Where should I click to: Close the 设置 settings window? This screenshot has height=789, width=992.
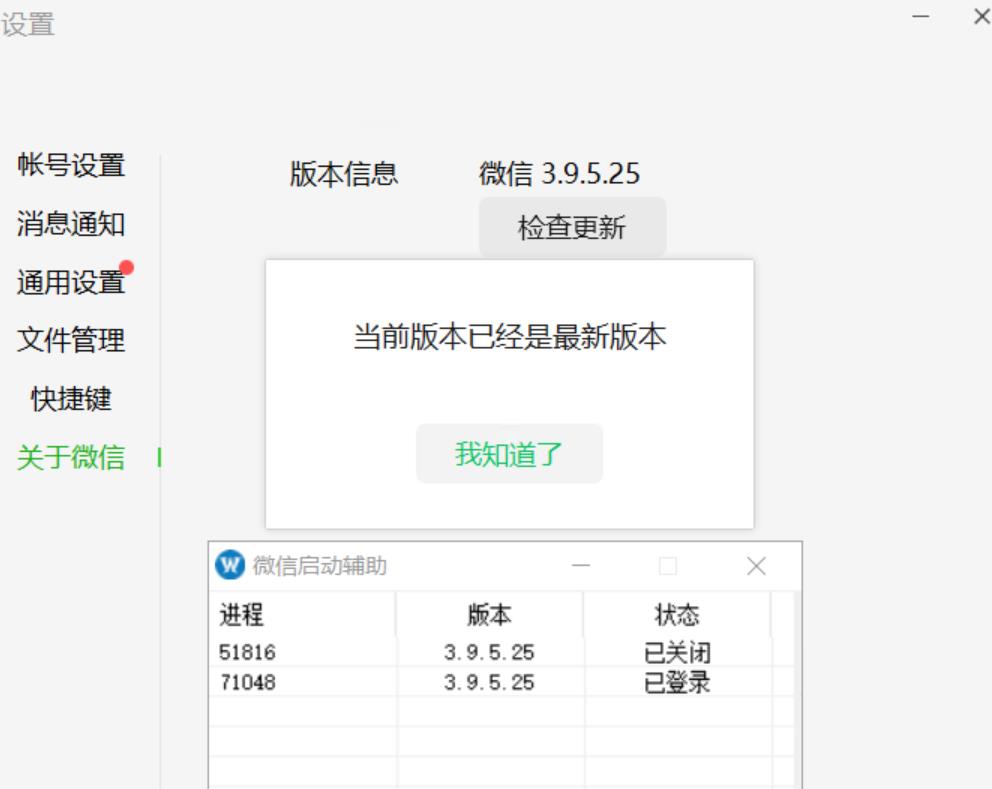pyautogui.click(x=981, y=17)
